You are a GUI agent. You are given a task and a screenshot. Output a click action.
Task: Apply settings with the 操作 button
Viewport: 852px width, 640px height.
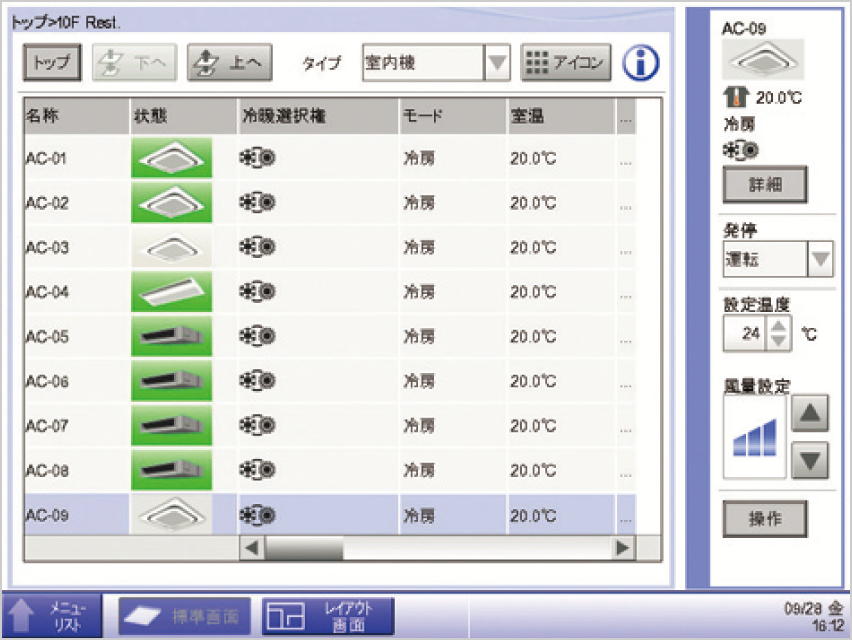click(765, 519)
